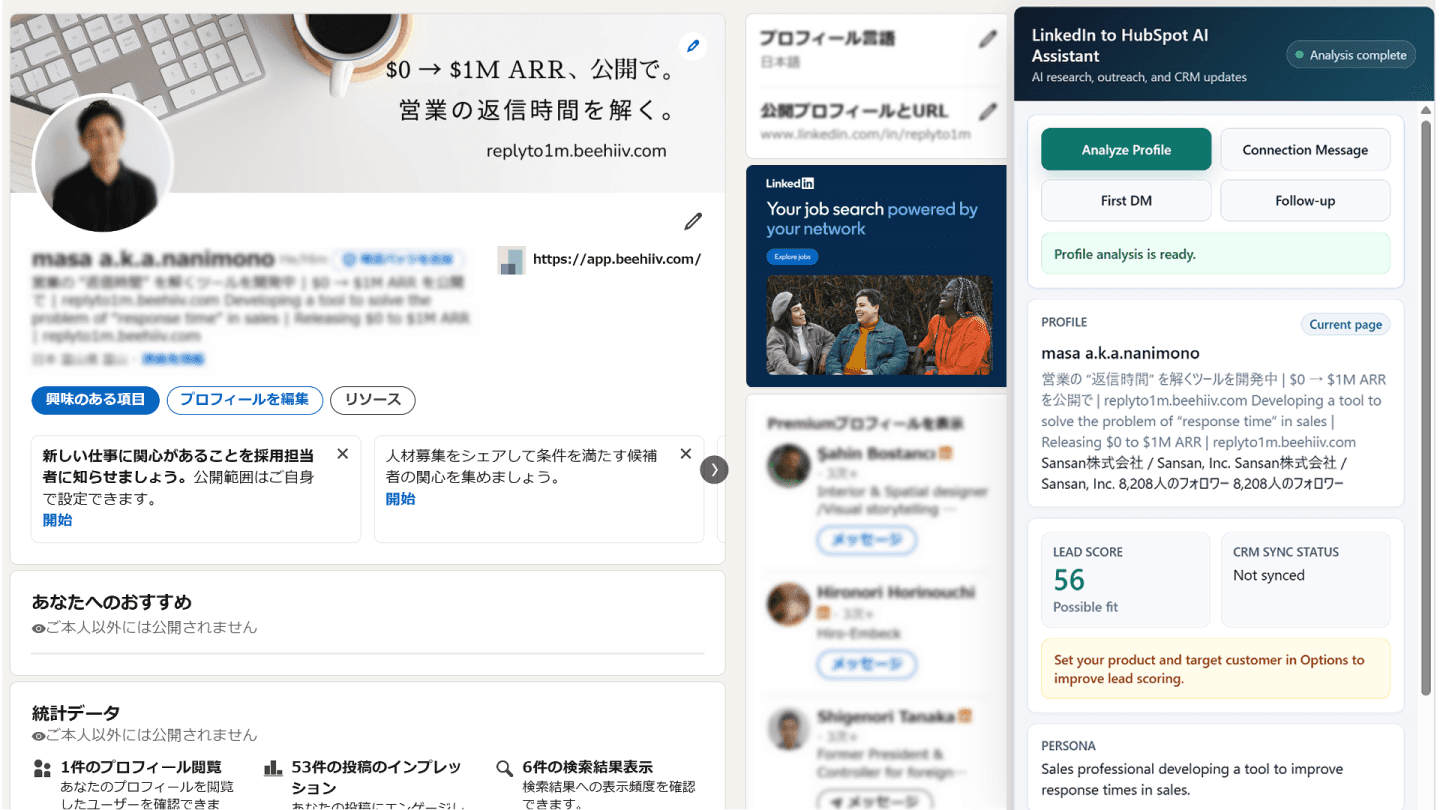
Task: Select the First DM button
Action: pyautogui.click(x=1126, y=201)
